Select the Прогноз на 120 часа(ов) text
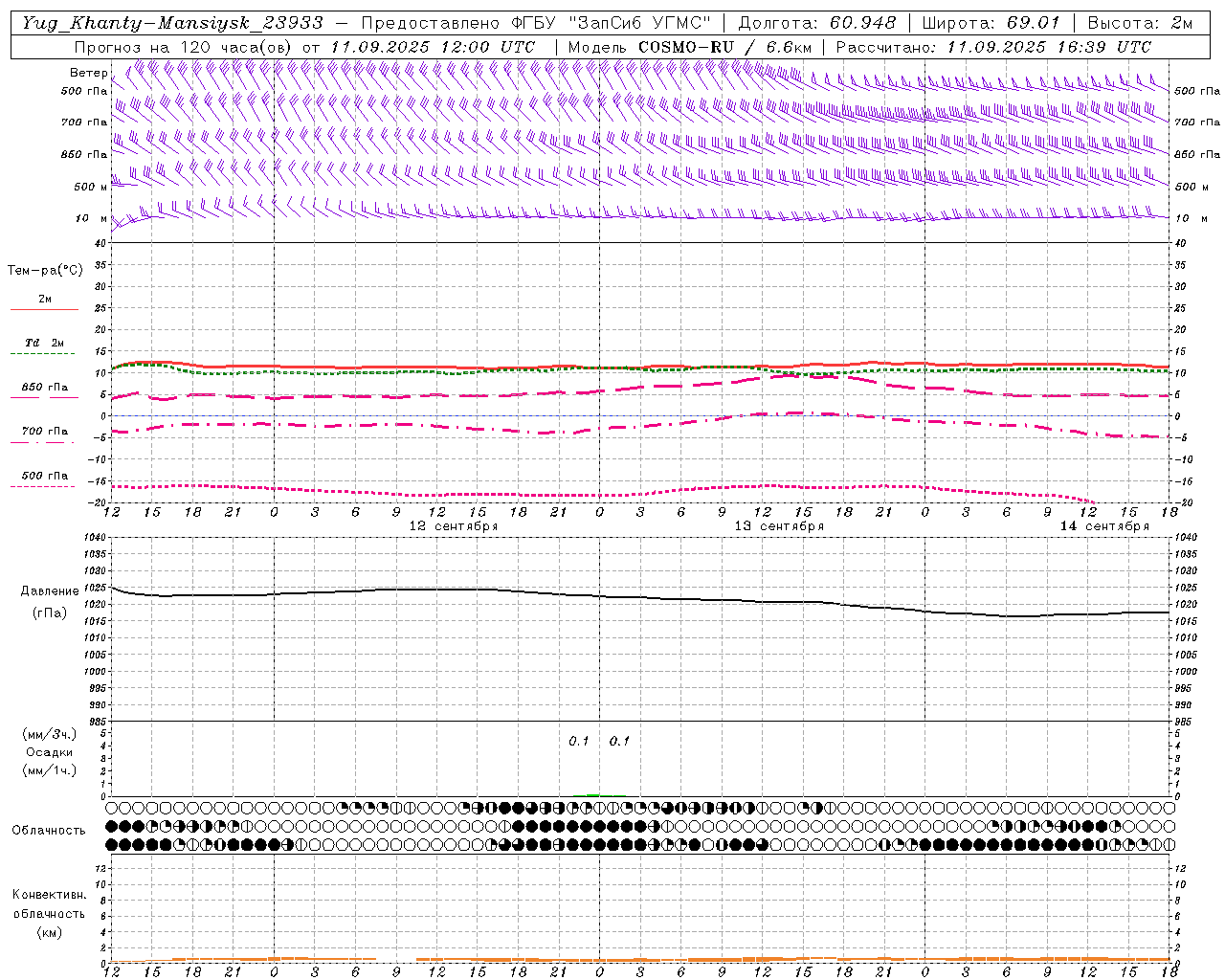Viewport: 1225px width, 980px height. coord(184,47)
